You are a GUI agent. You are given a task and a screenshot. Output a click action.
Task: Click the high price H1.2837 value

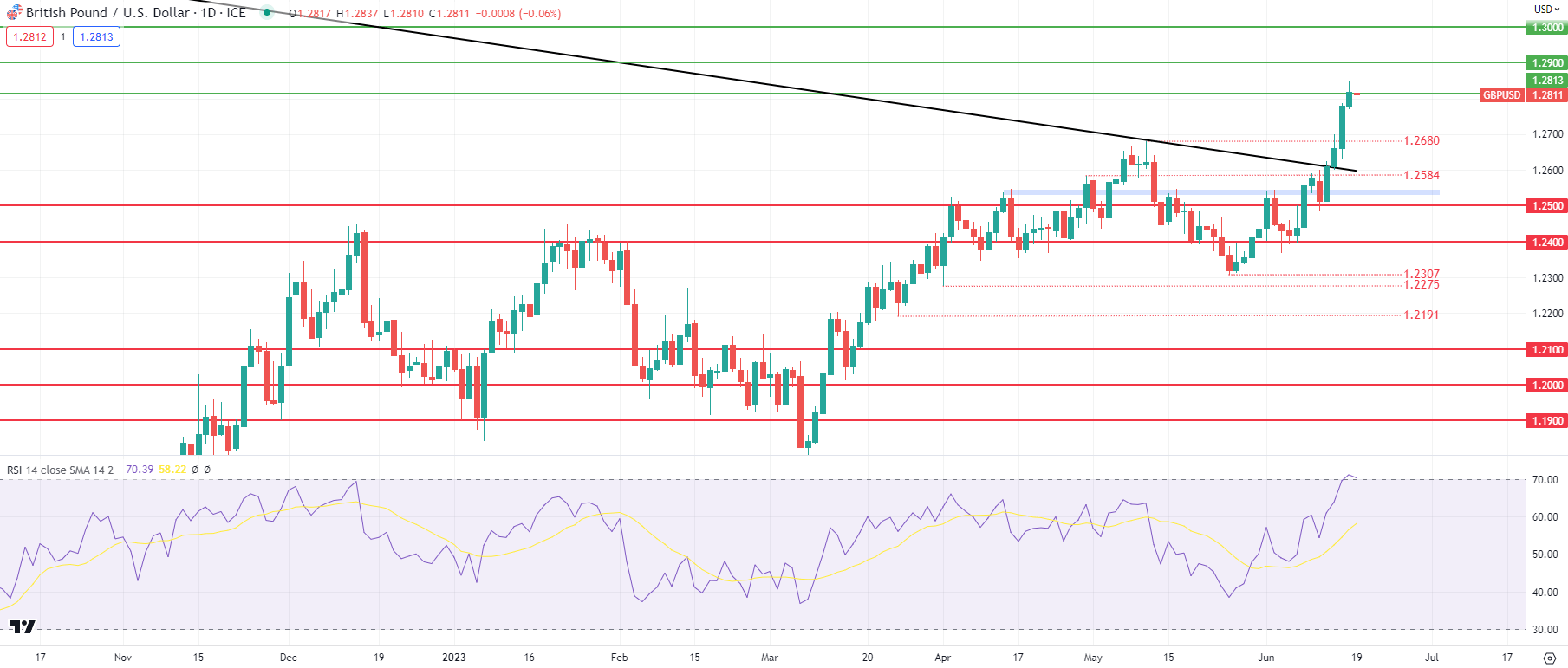tap(357, 14)
